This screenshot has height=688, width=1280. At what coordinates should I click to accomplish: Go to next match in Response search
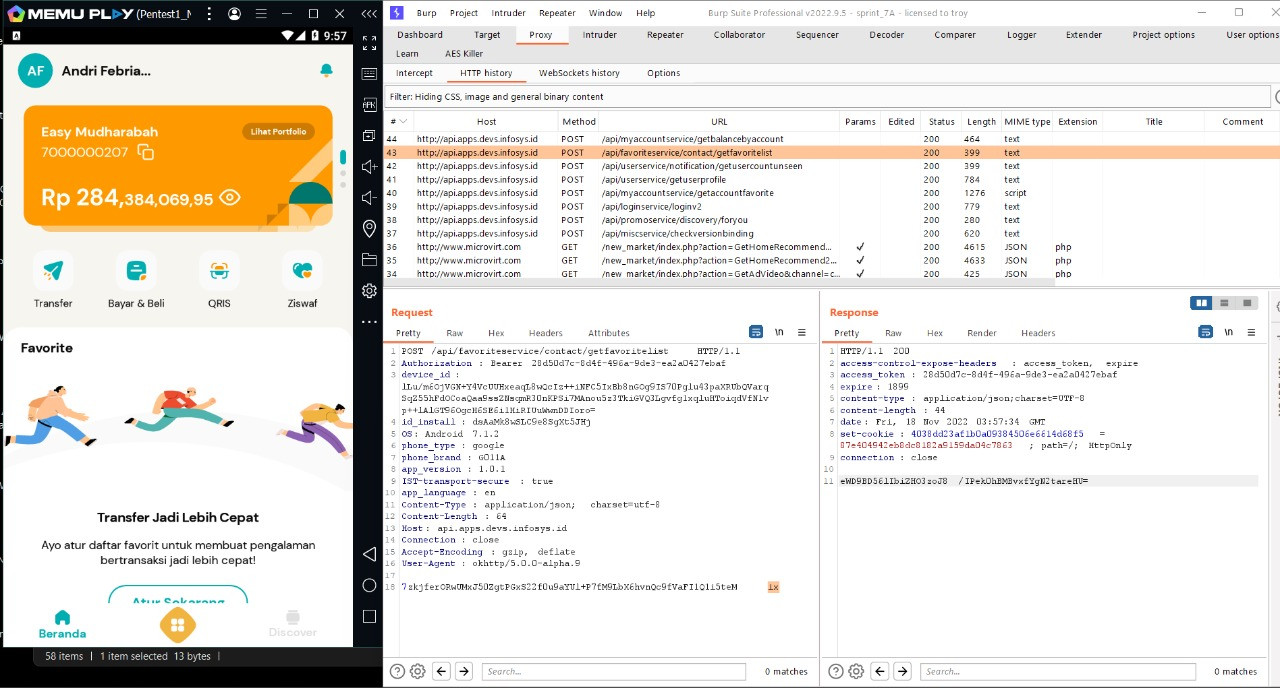tap(902, 672)
